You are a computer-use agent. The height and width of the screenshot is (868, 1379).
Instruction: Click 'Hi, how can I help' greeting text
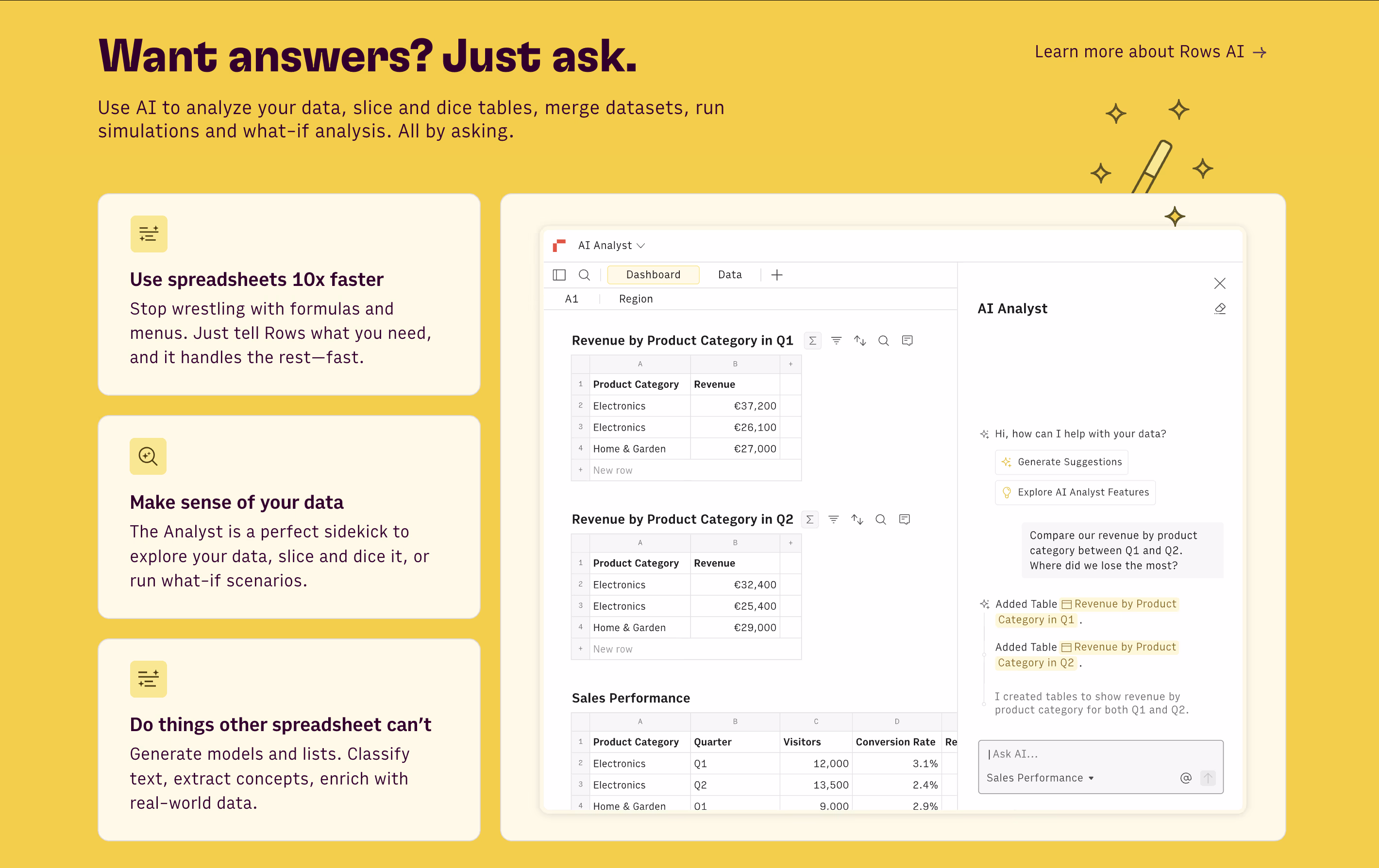(x=1080, y=434)
